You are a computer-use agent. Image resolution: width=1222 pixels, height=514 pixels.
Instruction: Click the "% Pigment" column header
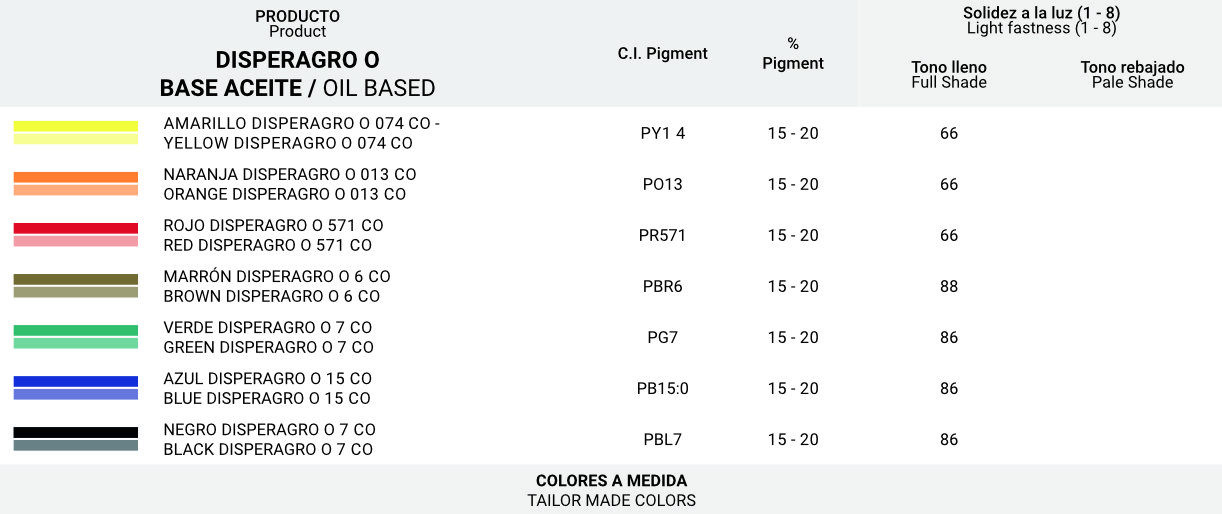793,54
